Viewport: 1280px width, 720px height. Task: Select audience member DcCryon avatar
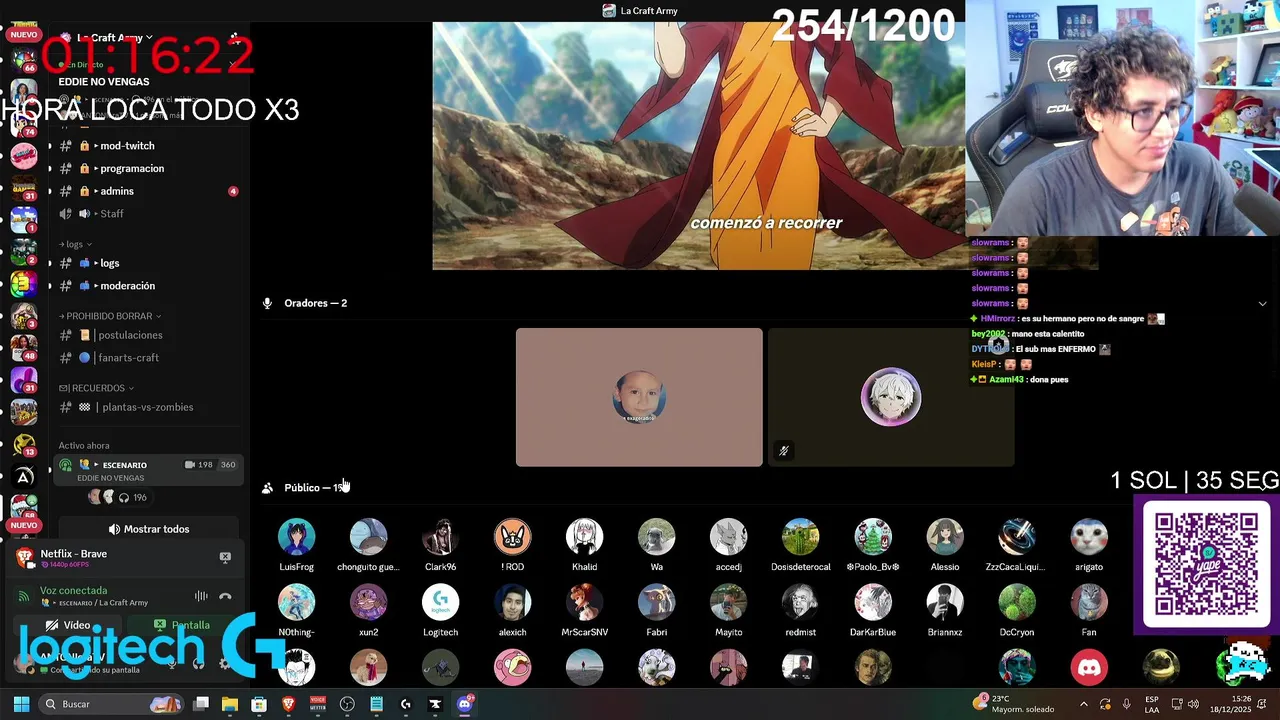click(x=1016, y=603)
